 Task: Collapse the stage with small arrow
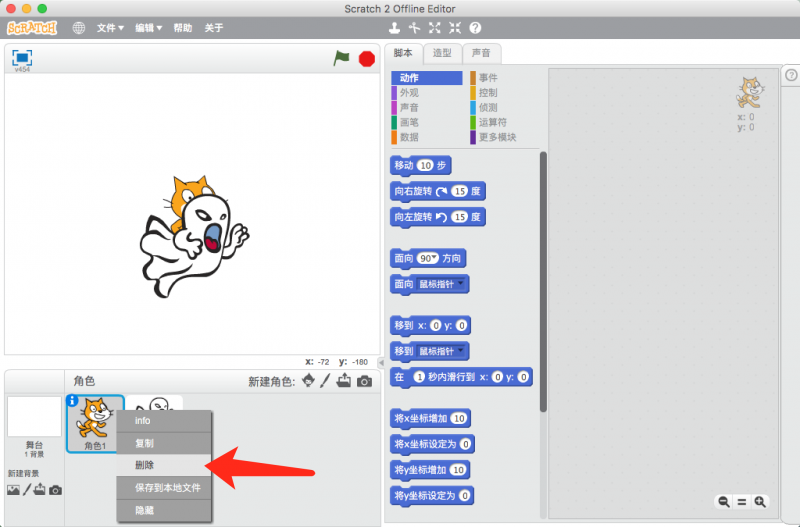click(381, 362)
